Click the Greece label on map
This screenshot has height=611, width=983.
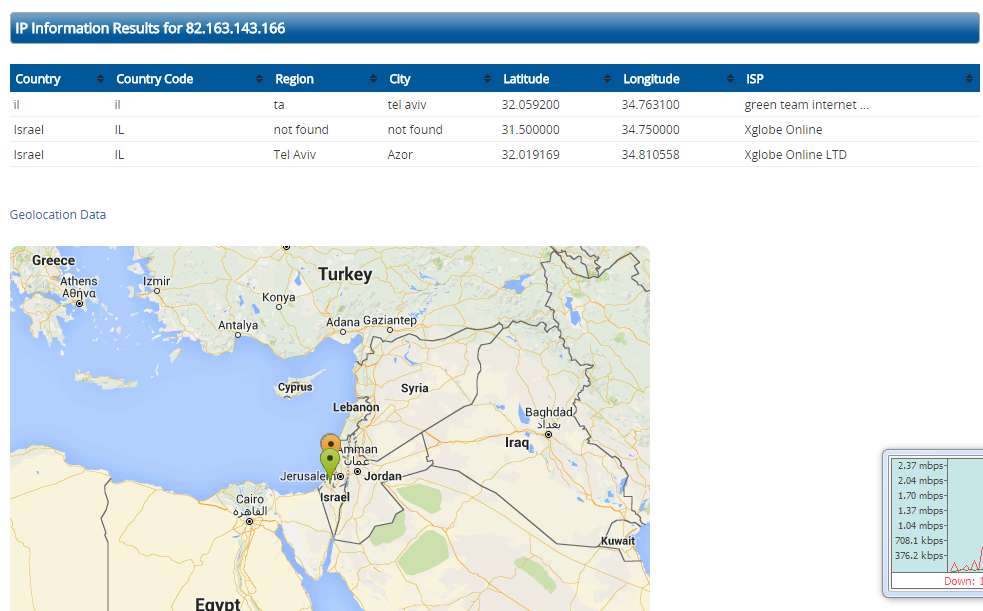[53, 261]
